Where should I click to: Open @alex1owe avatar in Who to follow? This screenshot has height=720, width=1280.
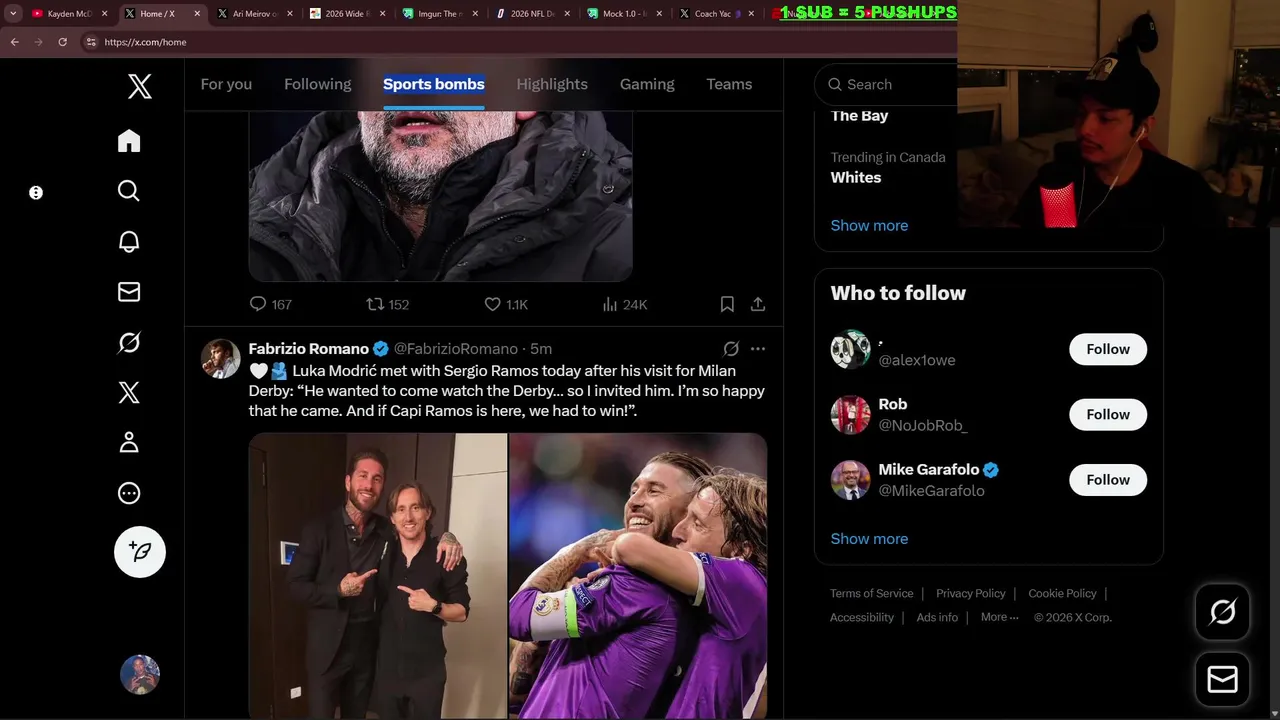tap(851, 349)
